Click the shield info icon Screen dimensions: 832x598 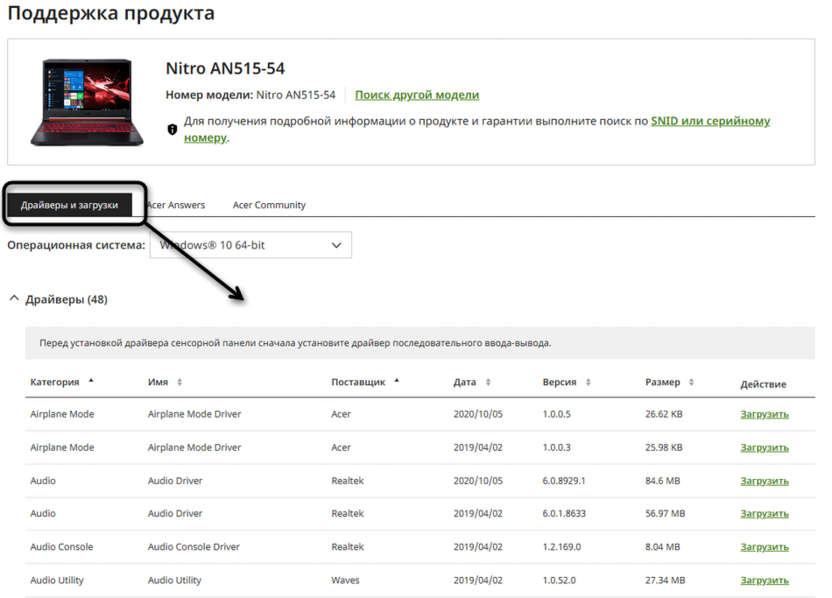[x=172, y=129]
